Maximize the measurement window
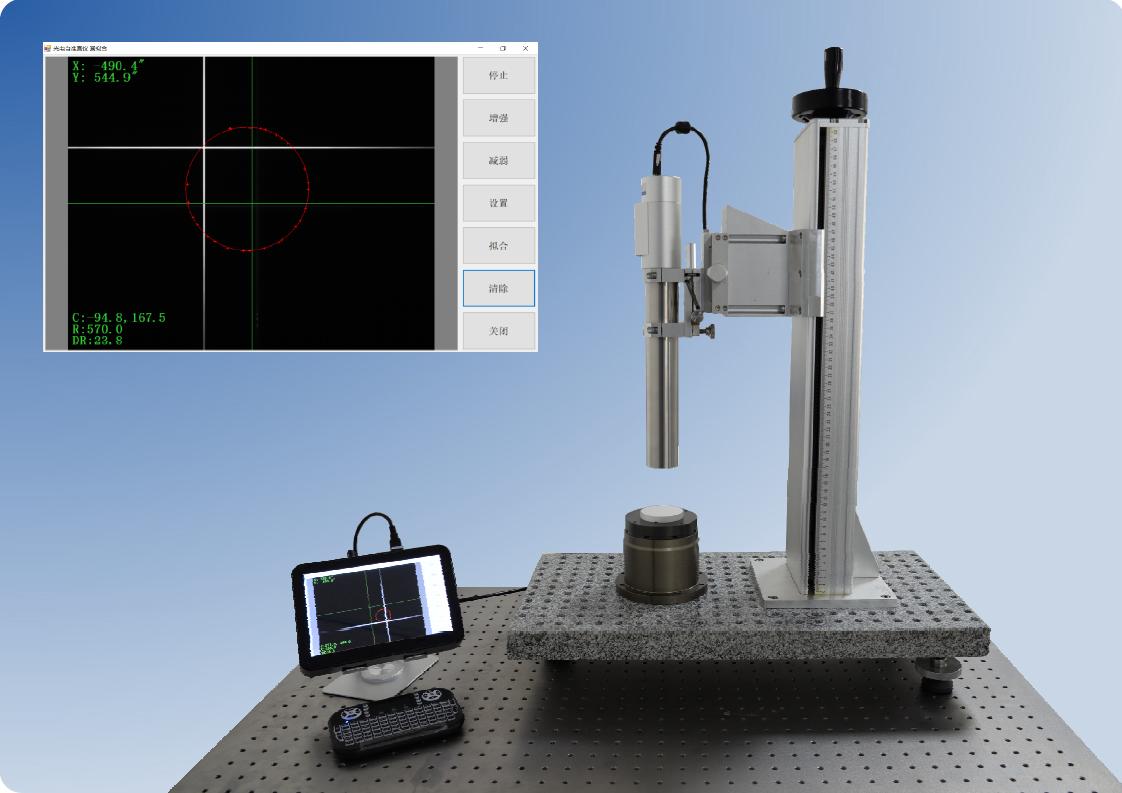The image size is (1122, 793). click(x=503, y=48)
